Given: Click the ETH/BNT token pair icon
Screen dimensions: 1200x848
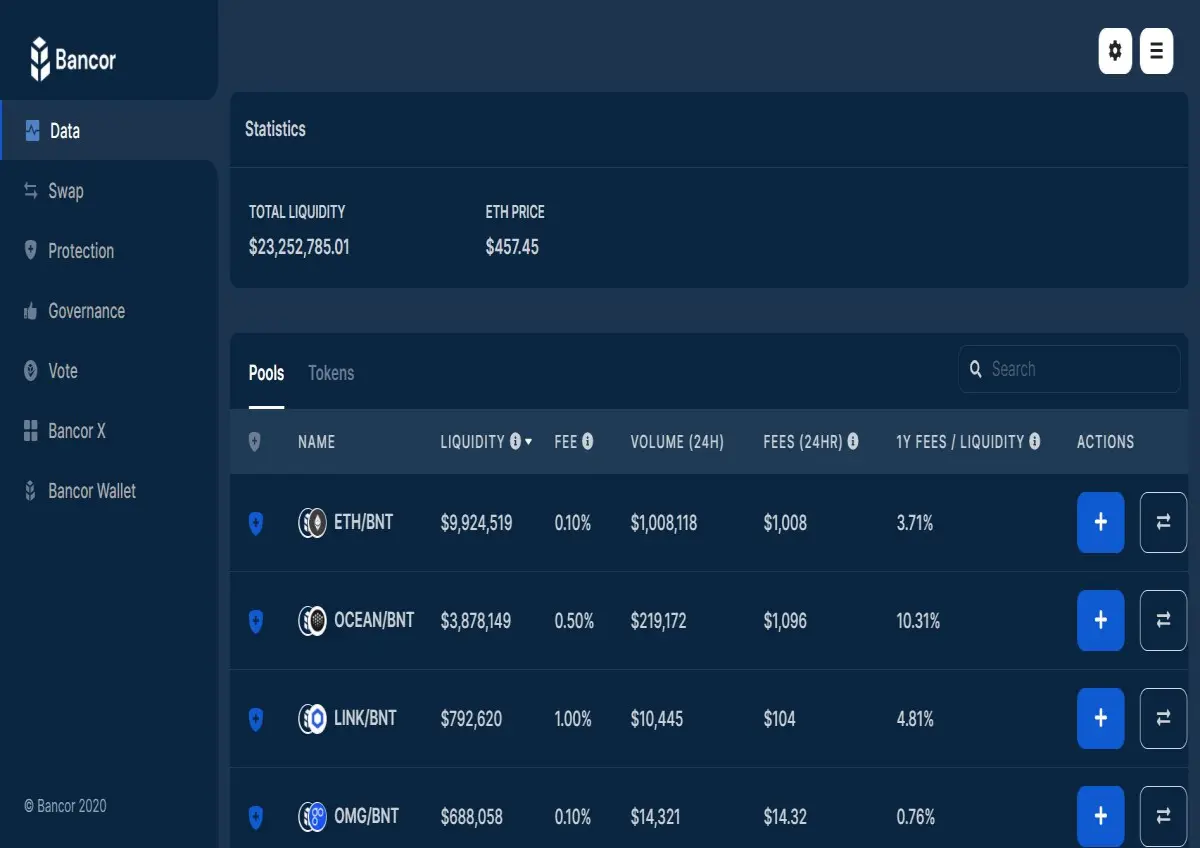Looking at the screenshot, I should 313,523.
